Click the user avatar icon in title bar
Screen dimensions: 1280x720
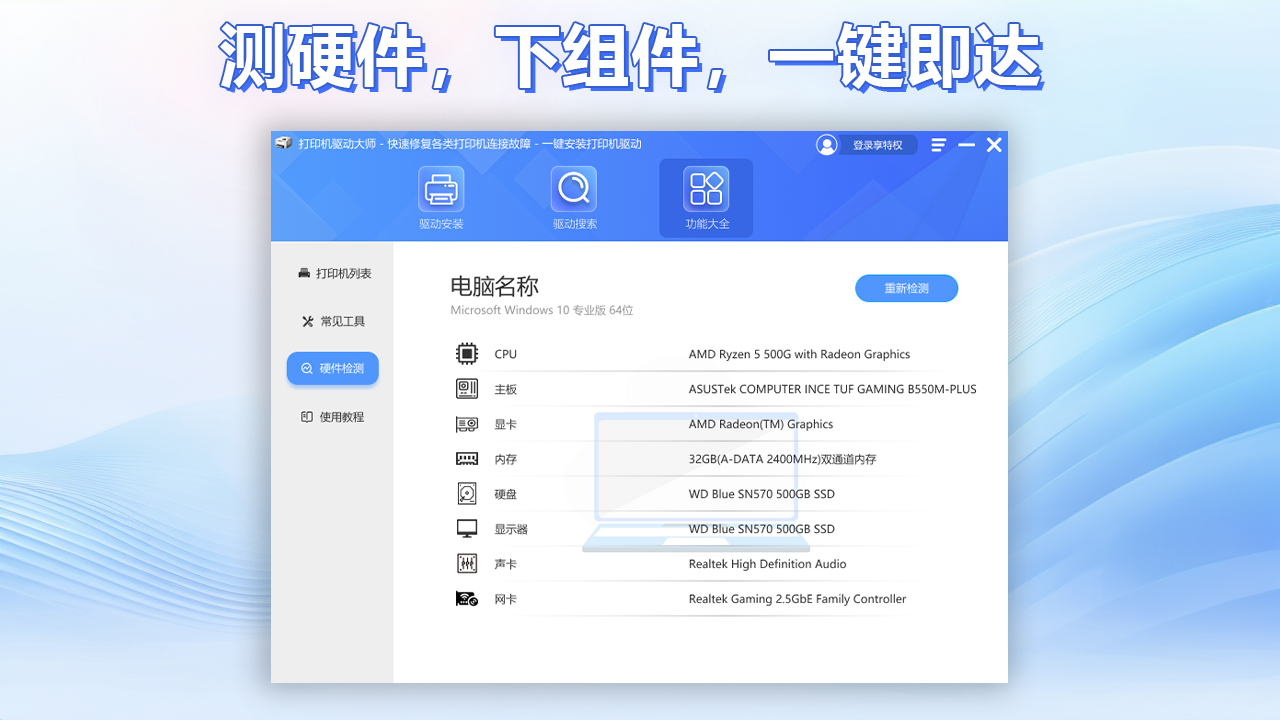coord(827,144)
